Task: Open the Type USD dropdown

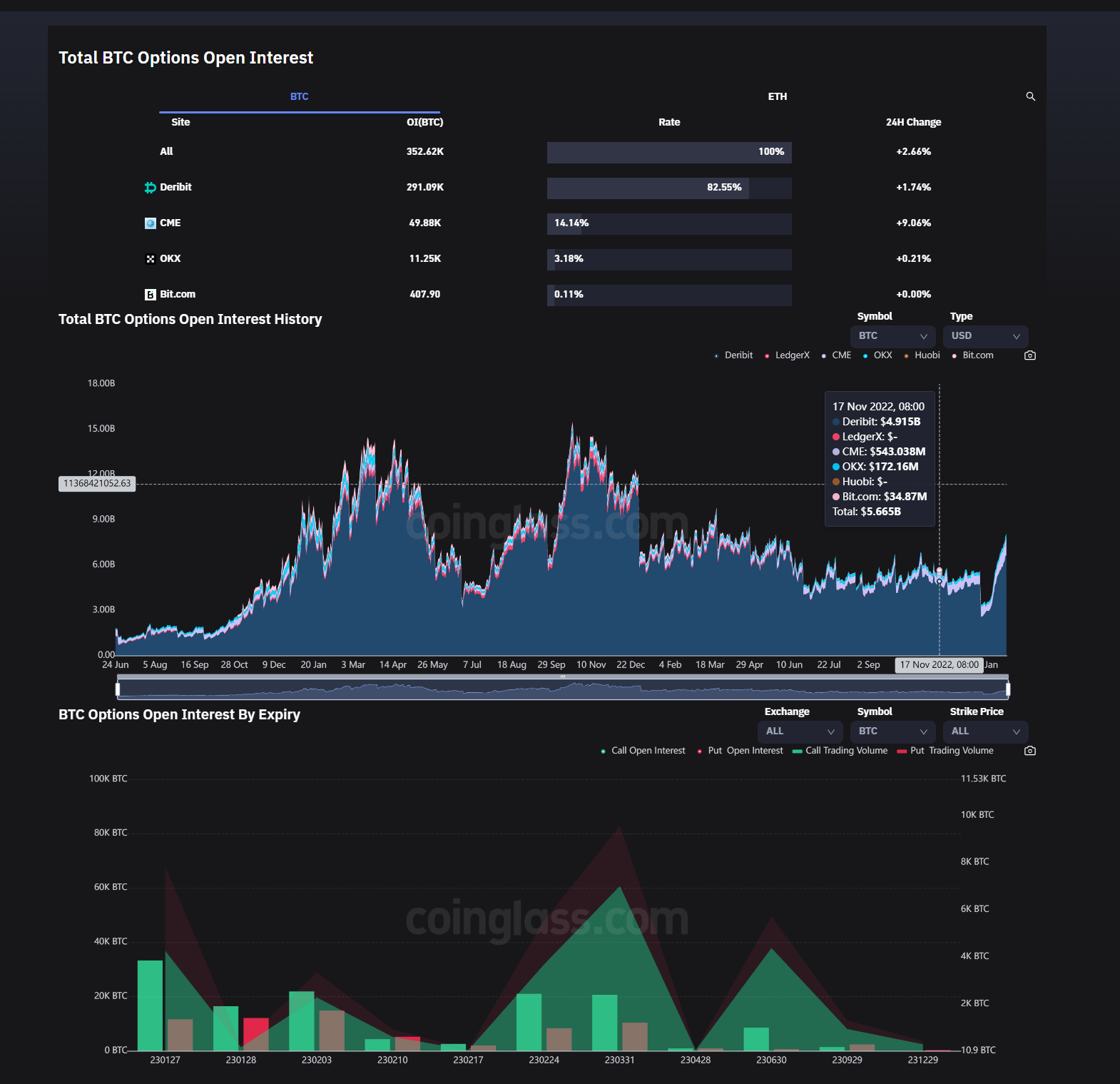Action: [985, 336]
